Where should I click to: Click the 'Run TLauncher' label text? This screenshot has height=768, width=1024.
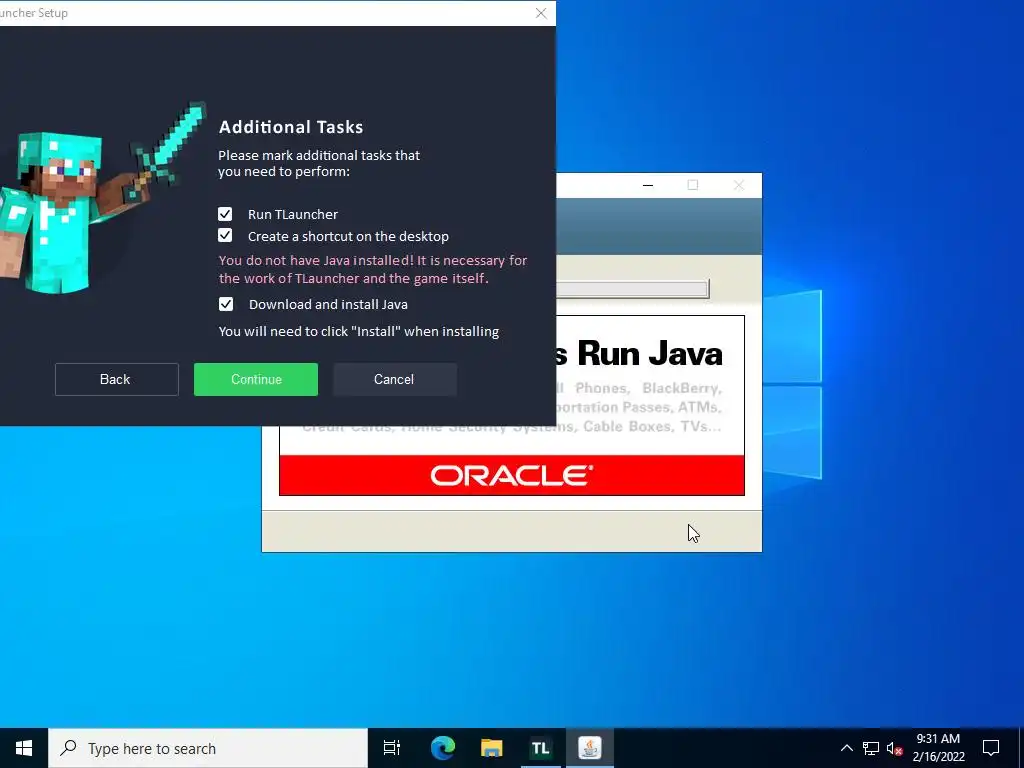click(x=293, y=214)
